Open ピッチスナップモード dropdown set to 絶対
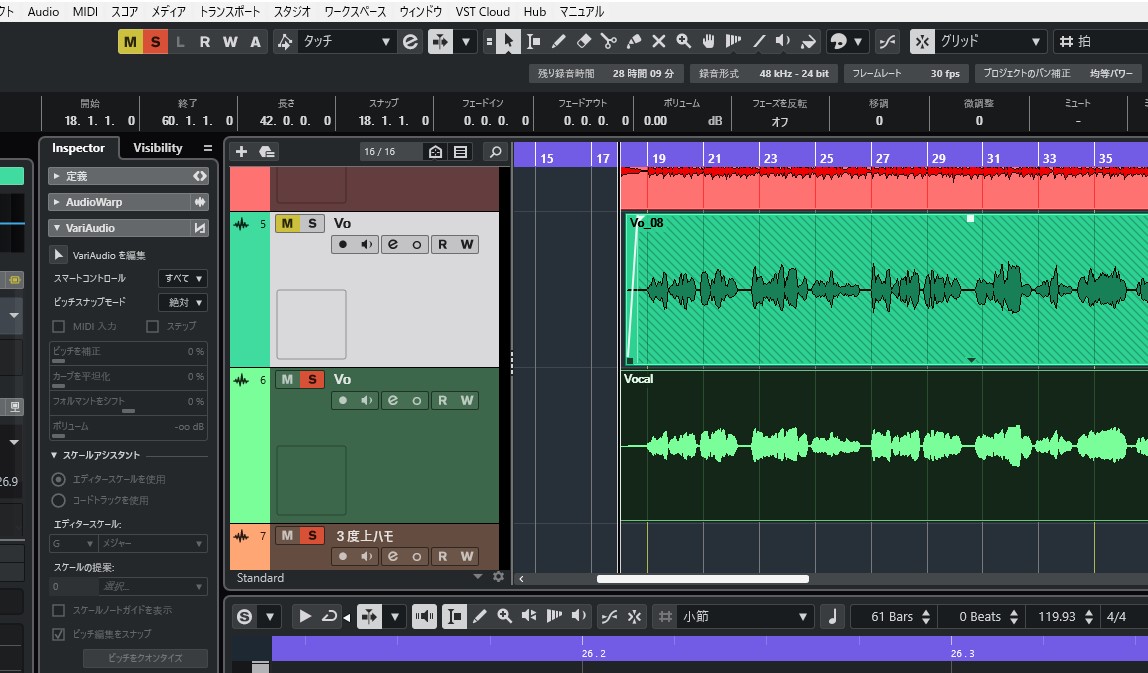Screen dimensions: 1148x673 (182, 302)
